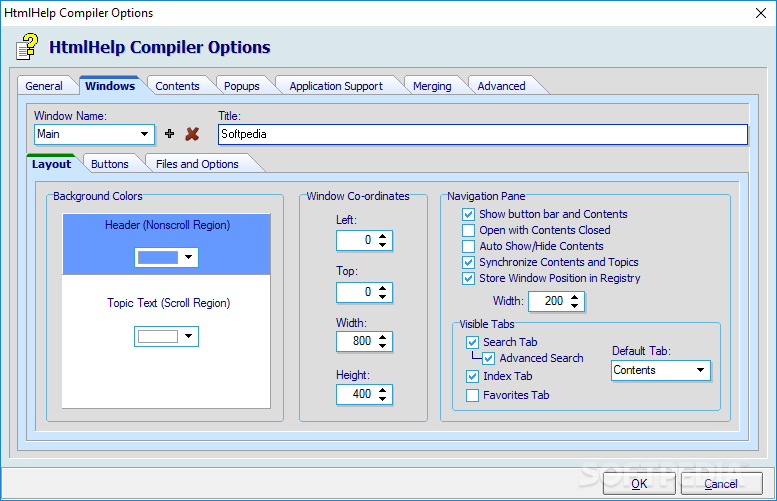Increase the Navigation Pane Width of 200

point(574,297)
